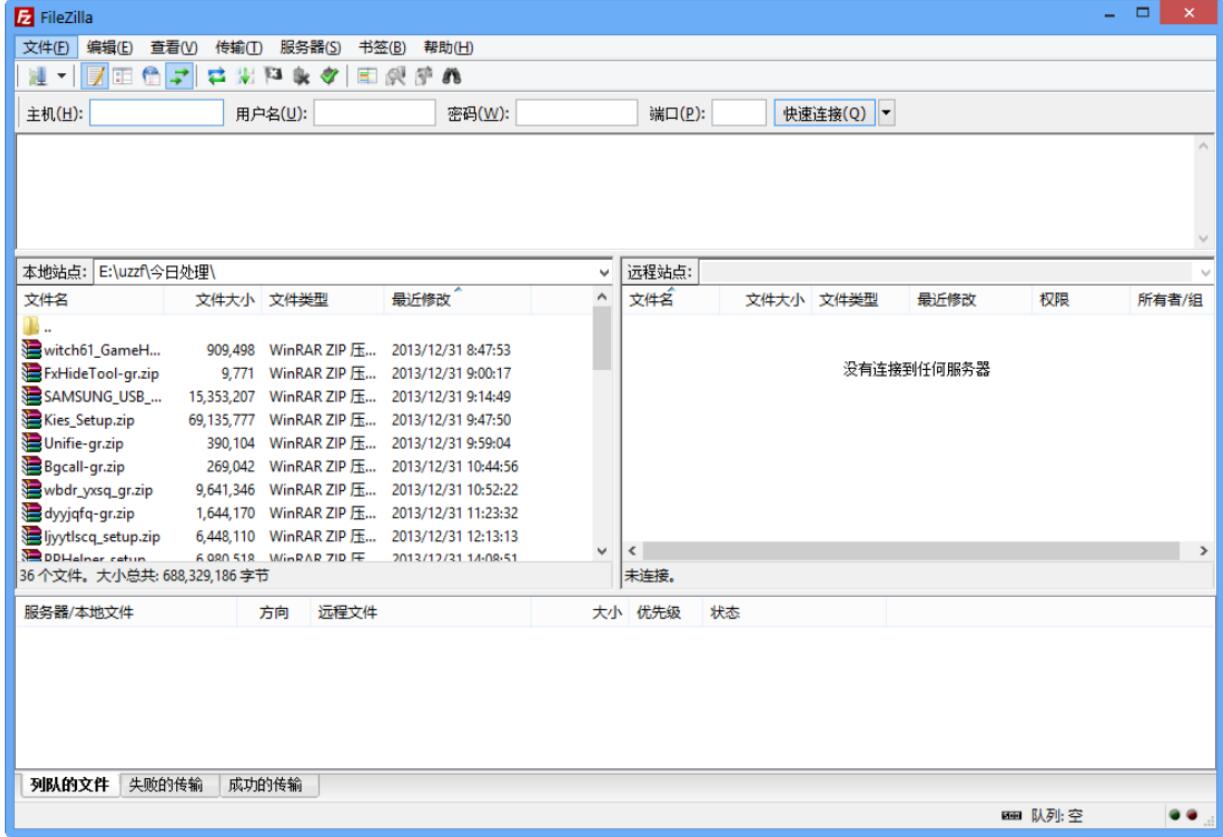Click the 快速连接 quick connect button
The width and height of the screenshot is (1223, 837).
coord(824,113)
